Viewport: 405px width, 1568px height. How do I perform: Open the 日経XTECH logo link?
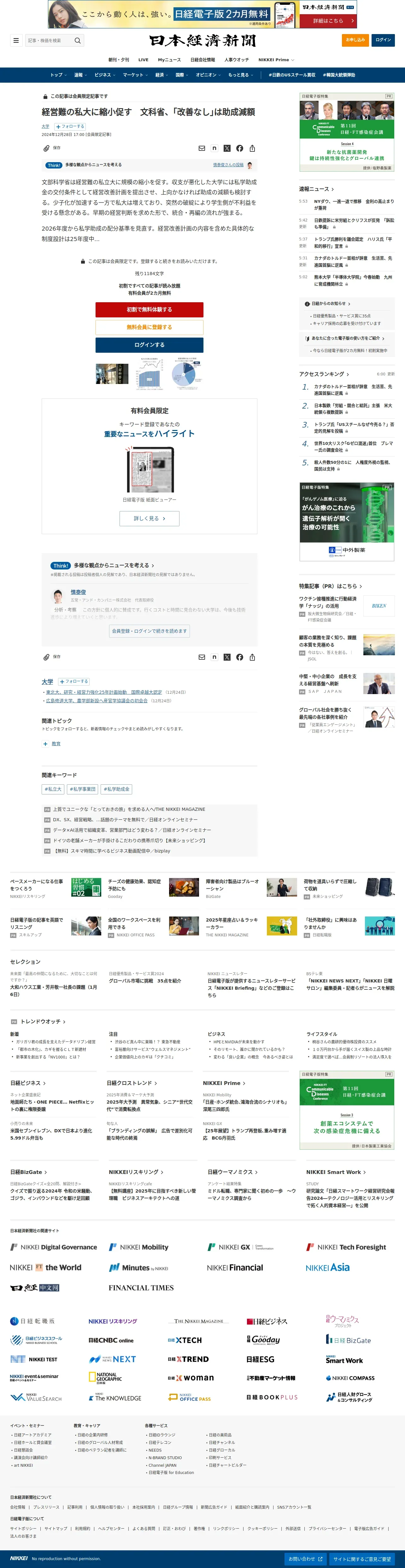coord(185,1340)
